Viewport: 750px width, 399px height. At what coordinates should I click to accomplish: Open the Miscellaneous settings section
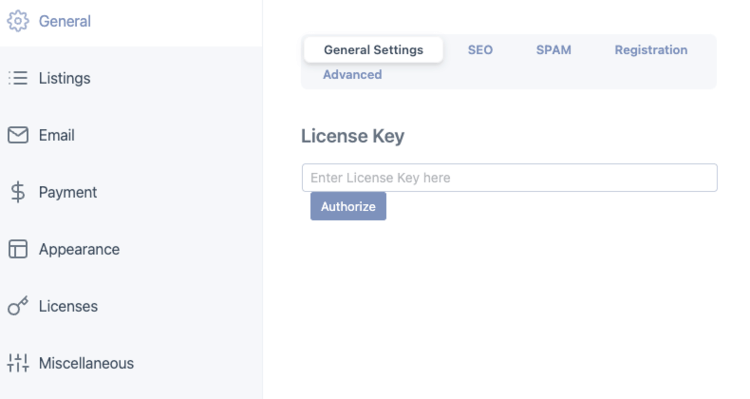(131, 363)
